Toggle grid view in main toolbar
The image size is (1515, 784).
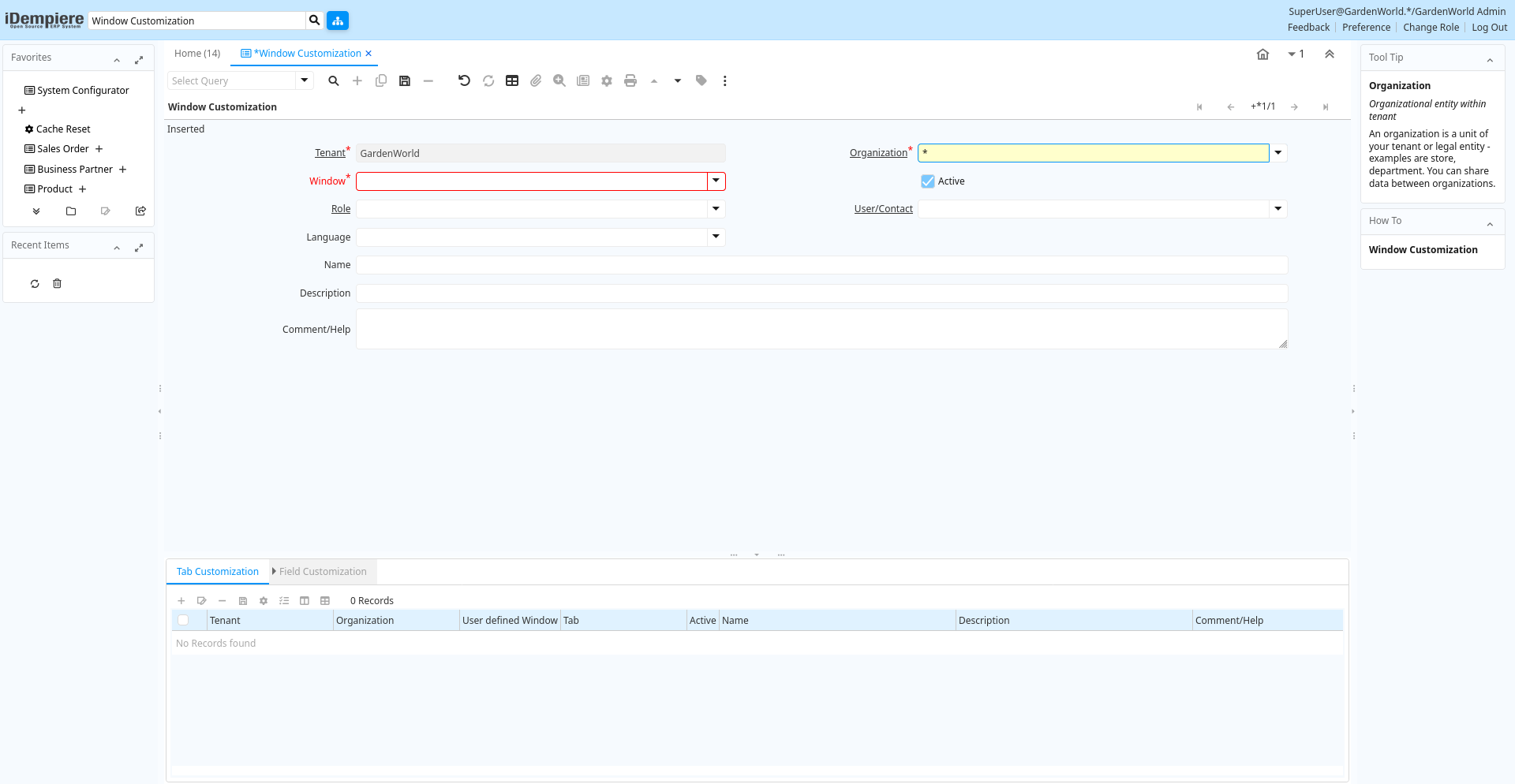tap(512, 80)
